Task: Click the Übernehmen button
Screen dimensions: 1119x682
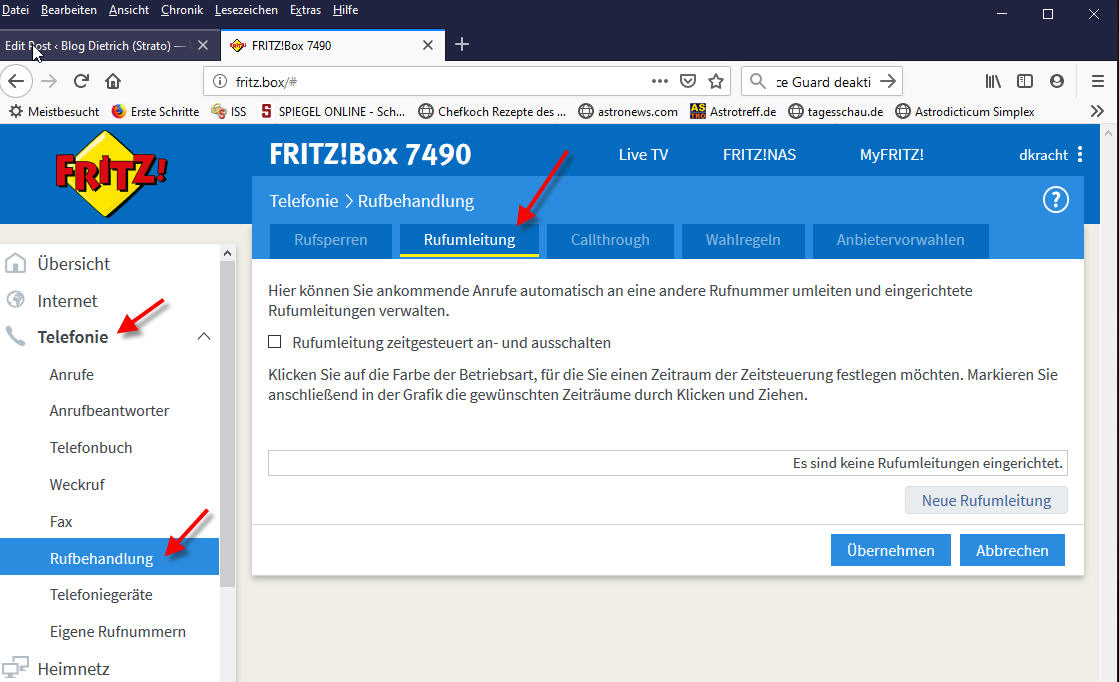Action: pos(890,550)
